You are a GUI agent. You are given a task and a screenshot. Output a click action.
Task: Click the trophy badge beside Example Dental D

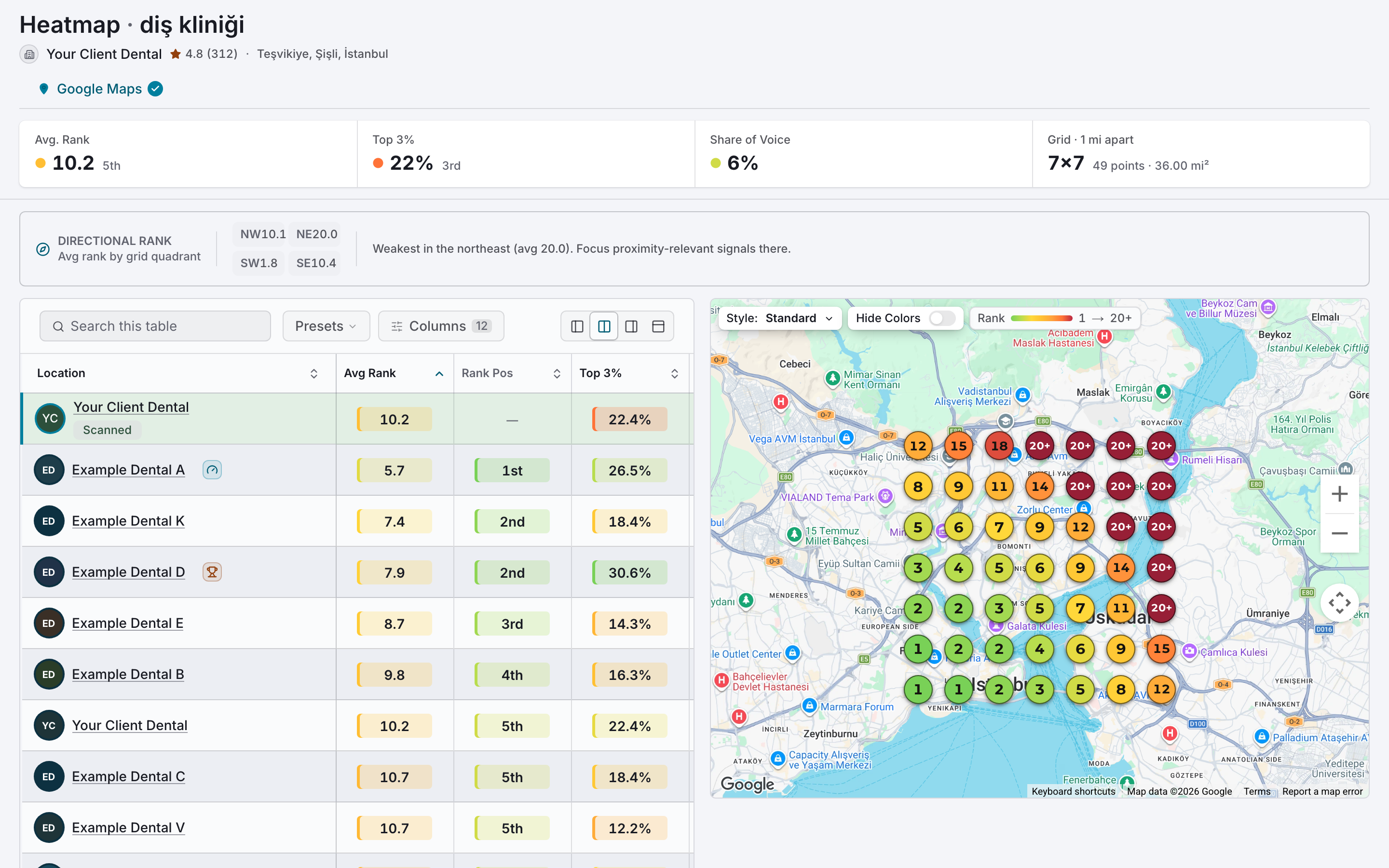(212, 572)
